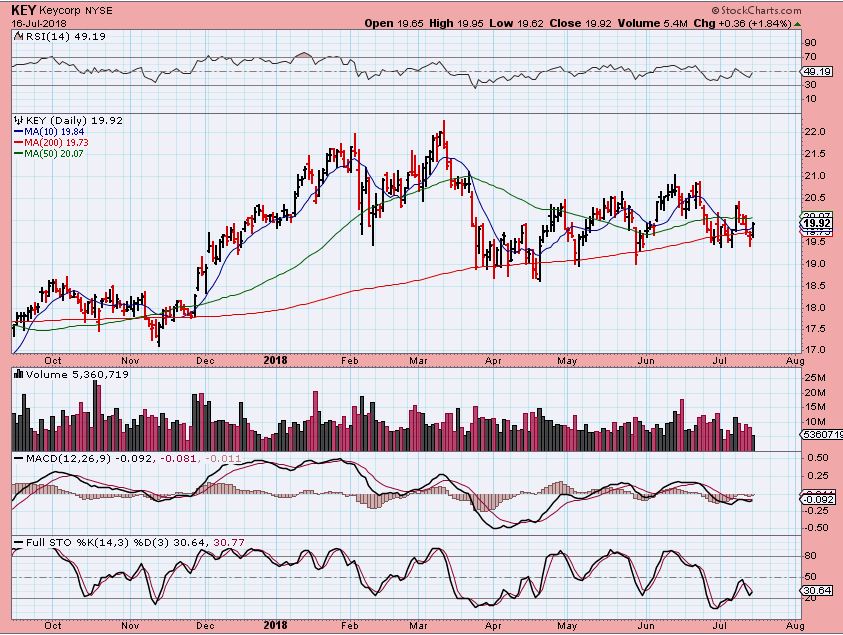Click the price bar icon beside KEY (Daily)
843x635 pixels.
point(18,120)
